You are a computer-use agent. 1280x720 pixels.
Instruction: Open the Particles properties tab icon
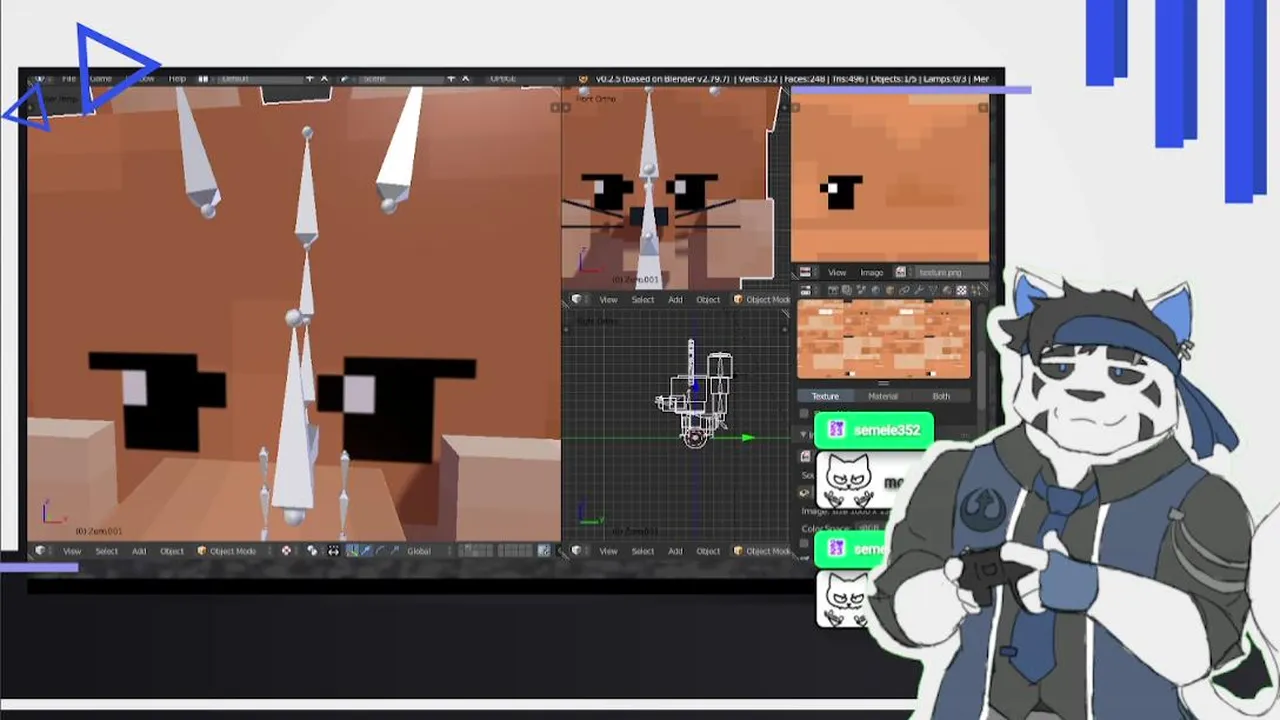click(975, 290)
